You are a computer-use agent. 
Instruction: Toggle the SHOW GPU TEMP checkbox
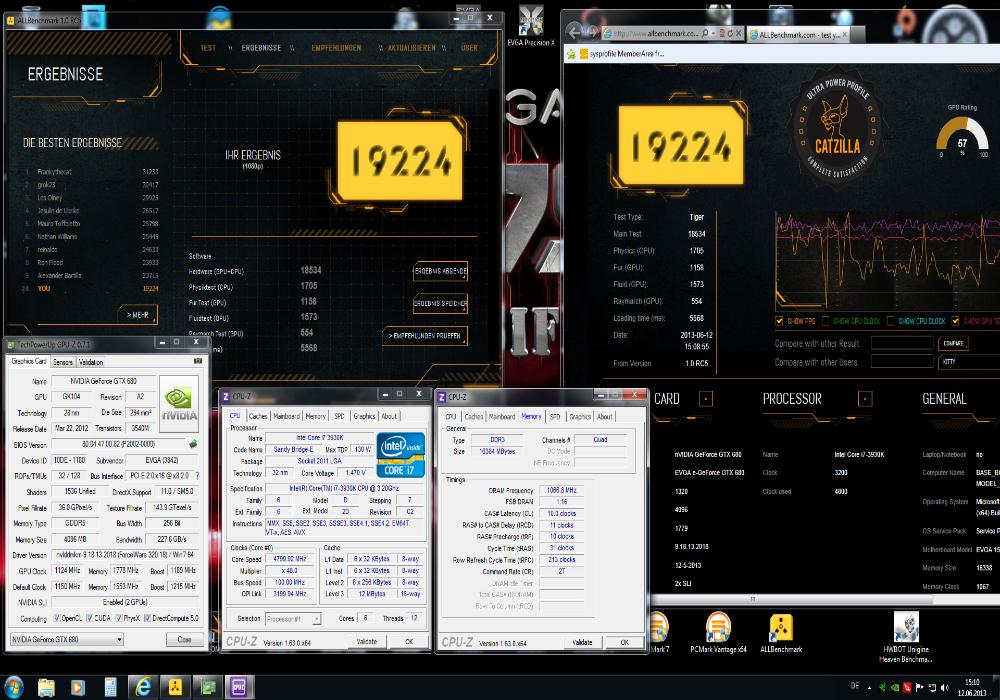pyautogui.click(x=955, y=321)
